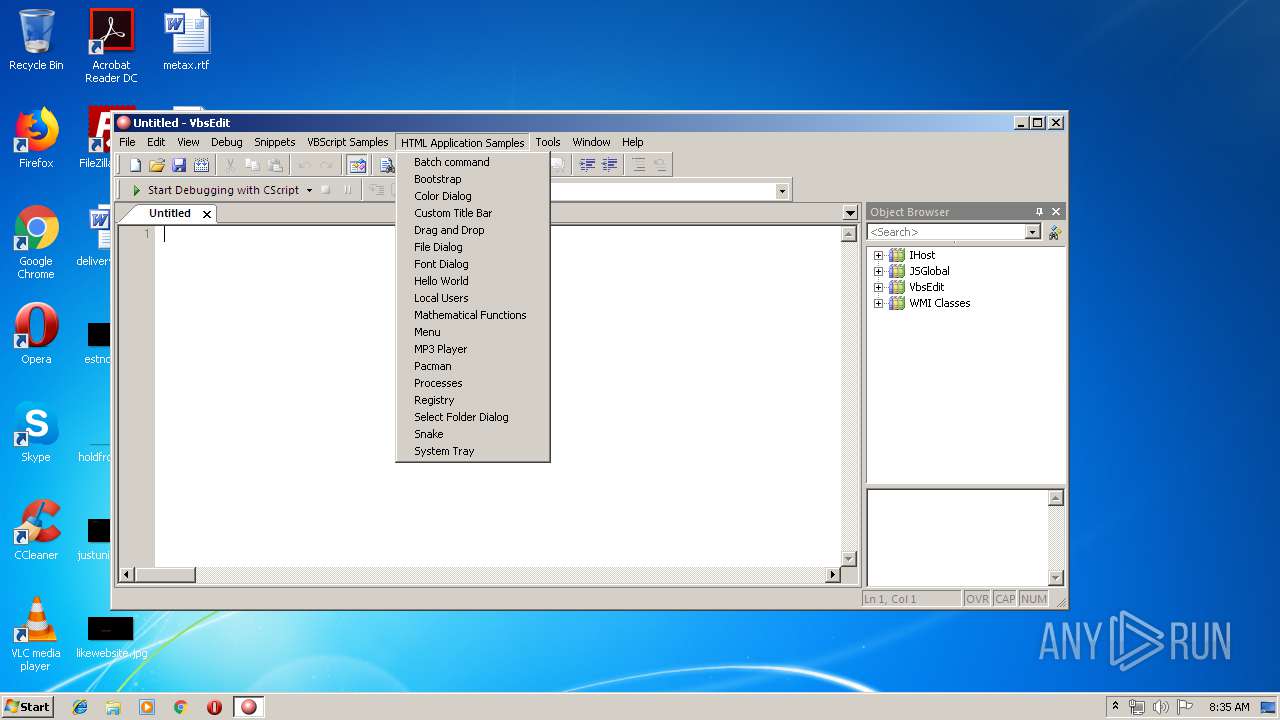
Task: Expand the VbsEdit tree node
Action: 878,287
